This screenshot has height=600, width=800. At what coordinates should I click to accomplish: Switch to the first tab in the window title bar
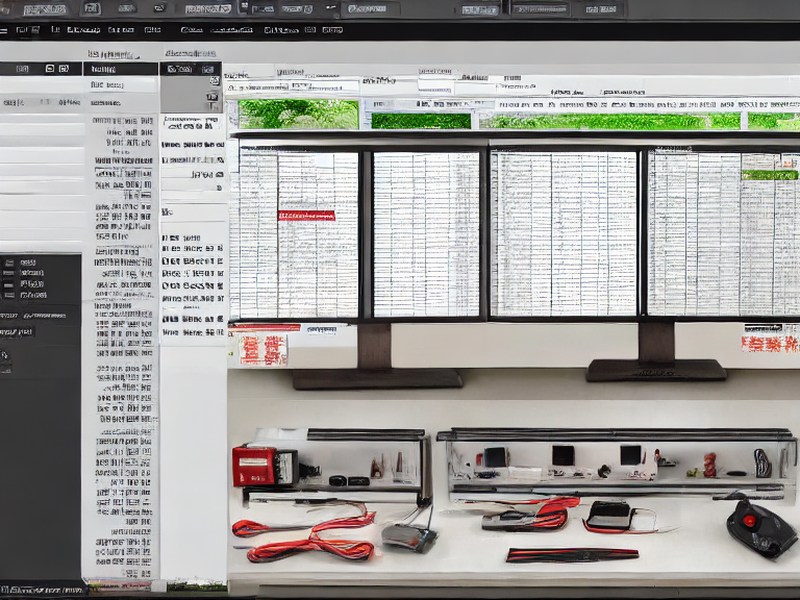45,9
